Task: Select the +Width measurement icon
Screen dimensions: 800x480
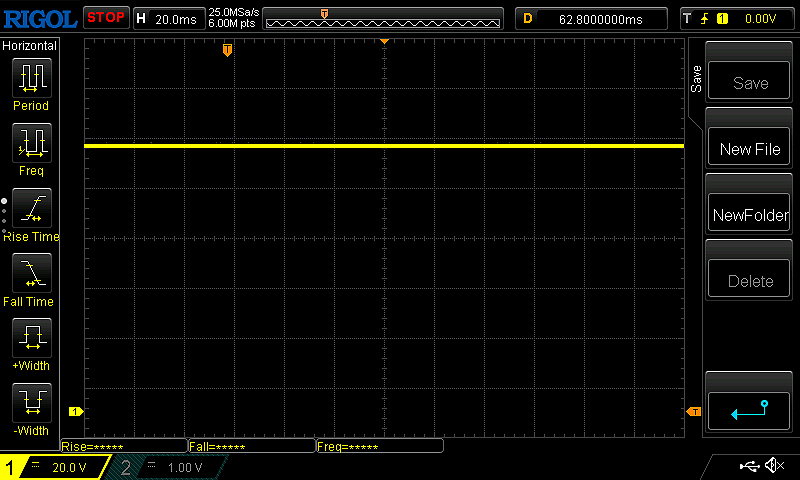Action: tap(32, 338)
